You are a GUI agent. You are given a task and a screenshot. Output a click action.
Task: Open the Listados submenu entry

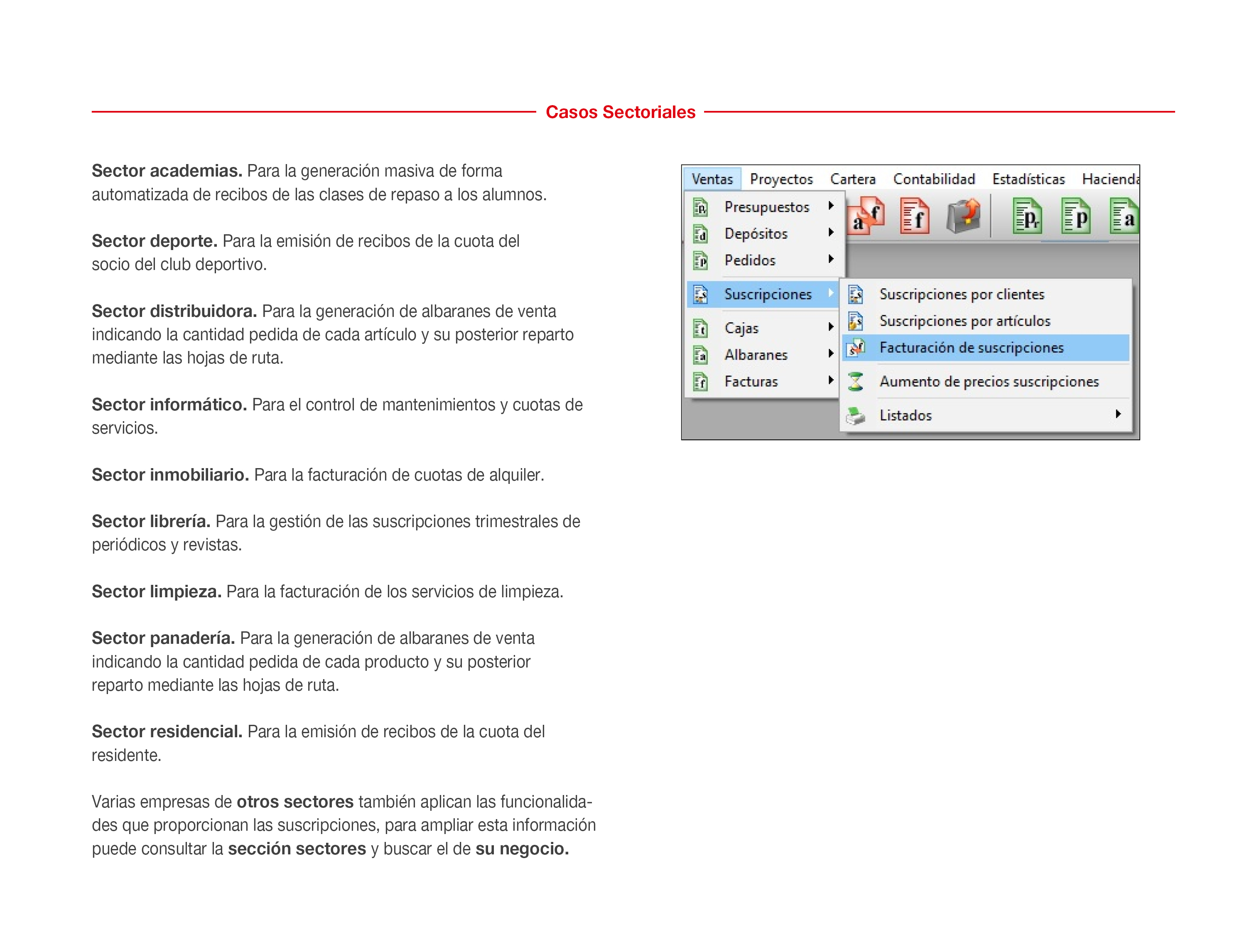tap(985, 415)
